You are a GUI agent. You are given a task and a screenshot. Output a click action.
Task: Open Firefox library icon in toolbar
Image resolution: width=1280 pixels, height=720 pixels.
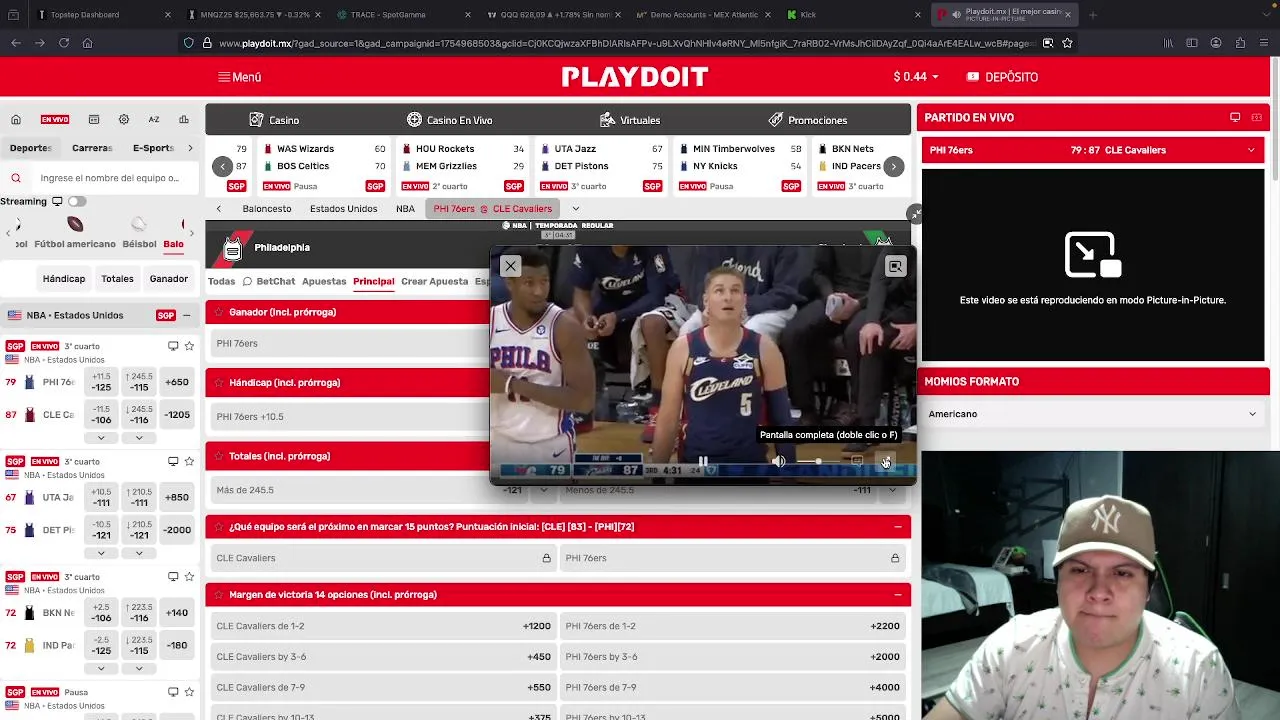[x=1168, y=43]
